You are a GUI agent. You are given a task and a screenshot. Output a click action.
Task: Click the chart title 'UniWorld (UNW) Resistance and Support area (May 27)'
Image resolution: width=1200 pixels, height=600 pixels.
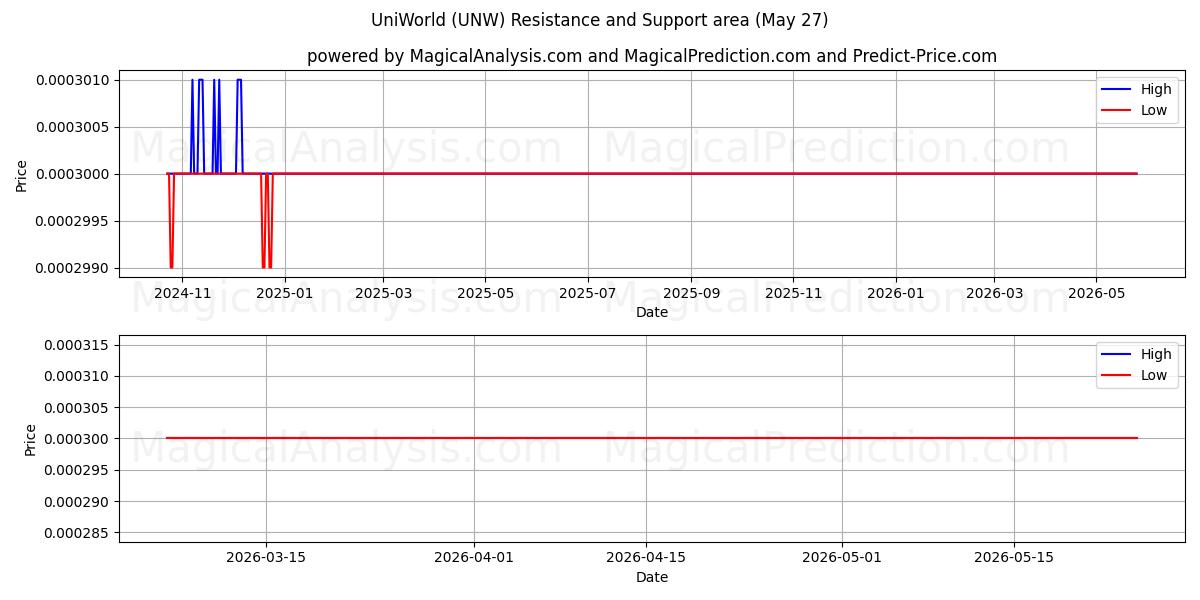(x=599, y=20)
